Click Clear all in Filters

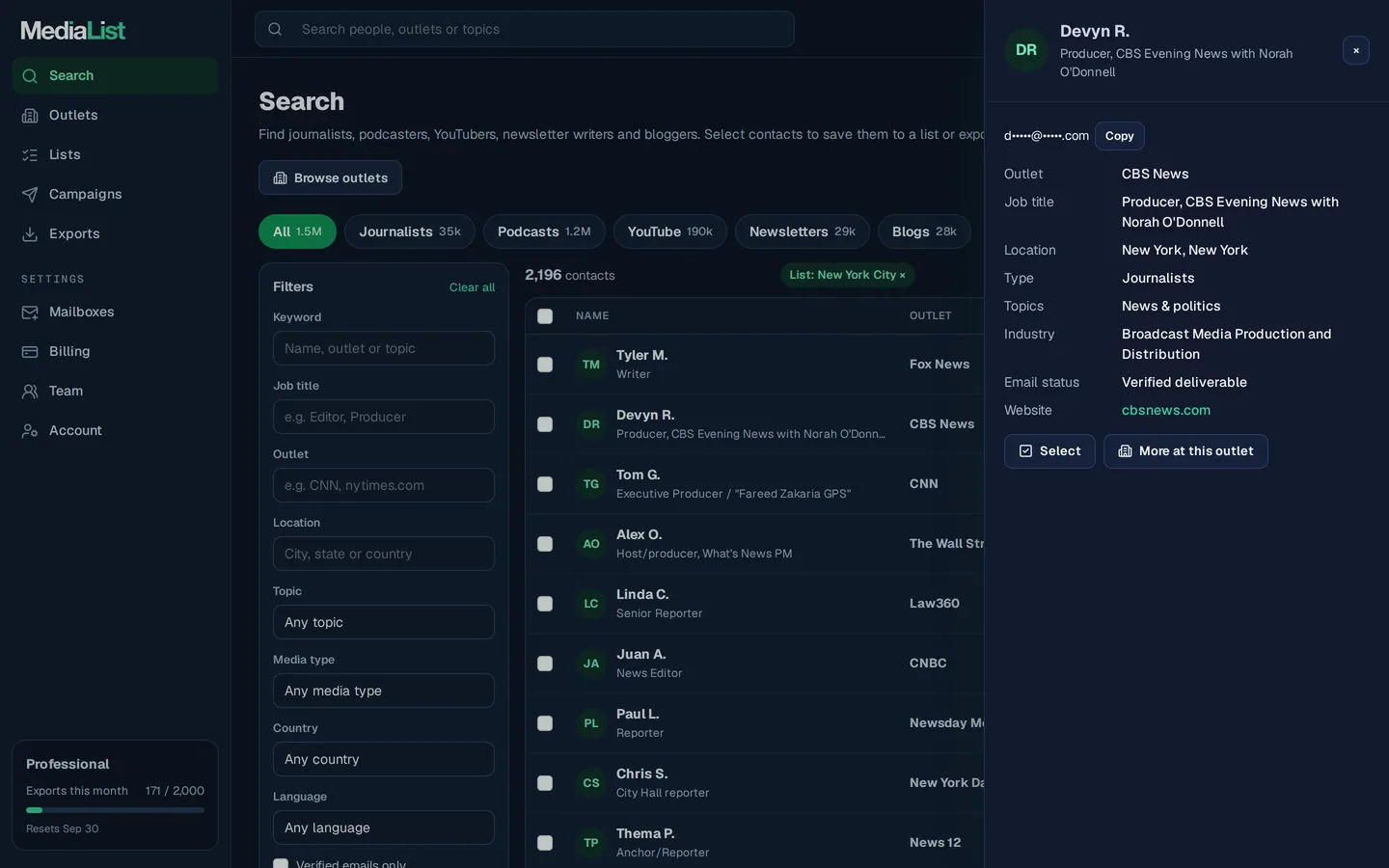click(x=472, y=287)
